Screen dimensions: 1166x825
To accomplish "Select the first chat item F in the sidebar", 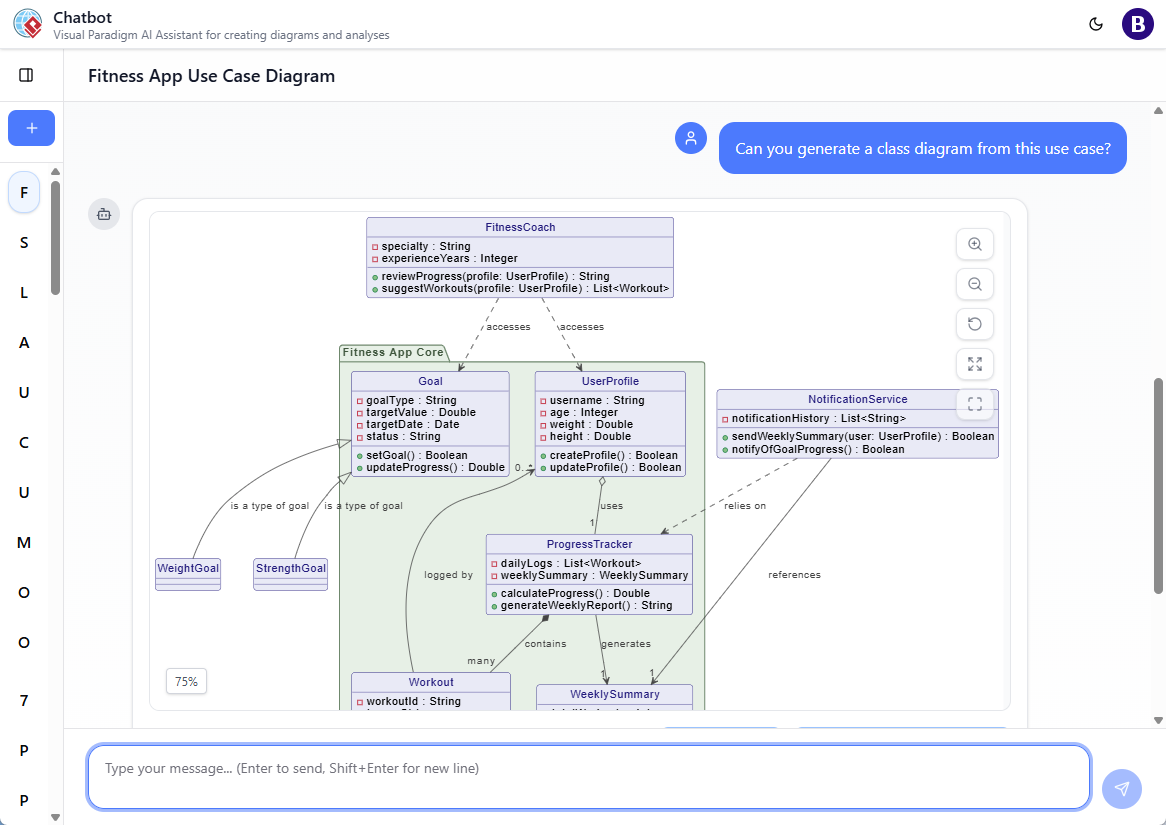I will pyautogui.click(x=24, y=192).
